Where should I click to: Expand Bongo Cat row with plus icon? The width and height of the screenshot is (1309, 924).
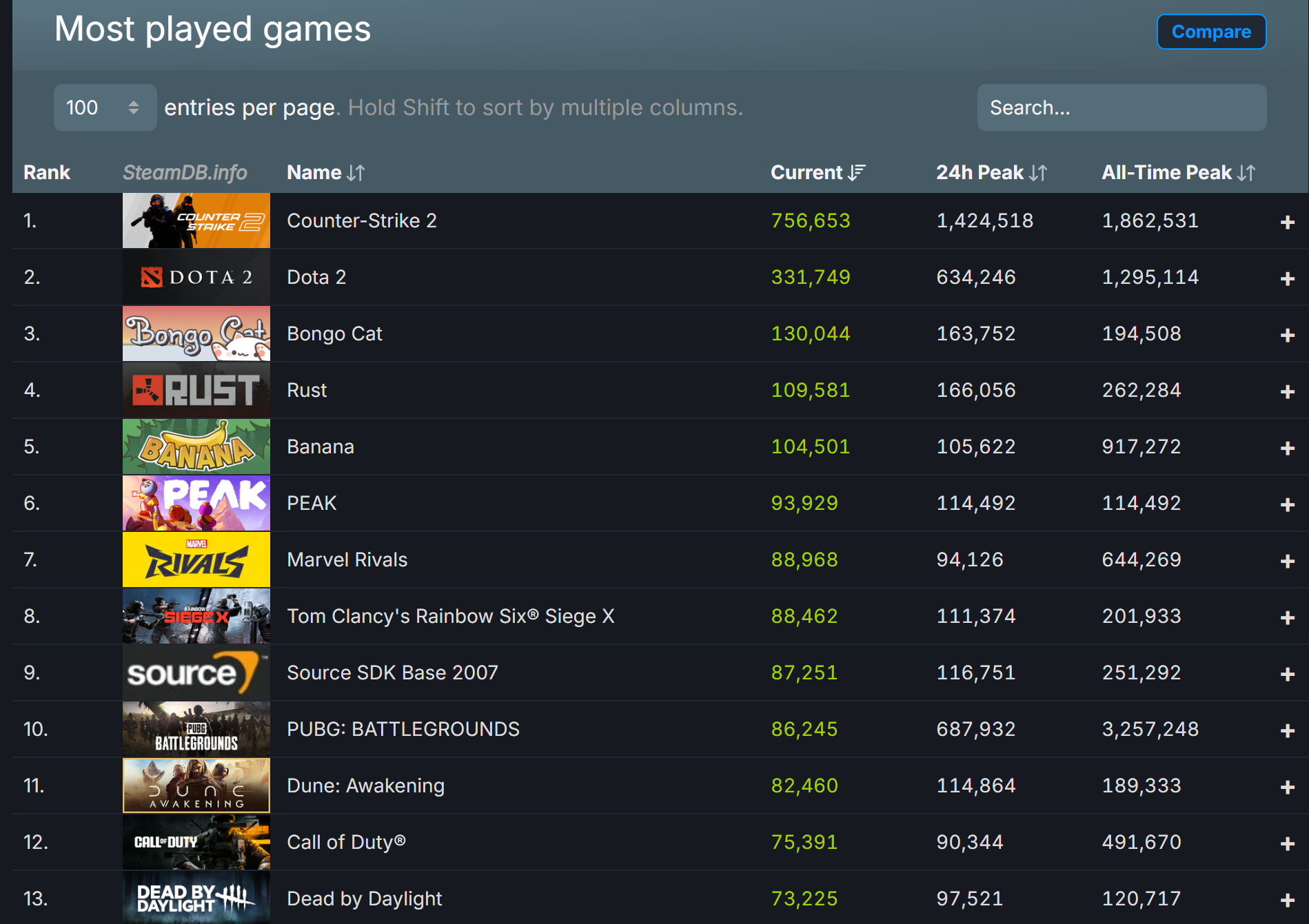click(x=1287, y=335)
